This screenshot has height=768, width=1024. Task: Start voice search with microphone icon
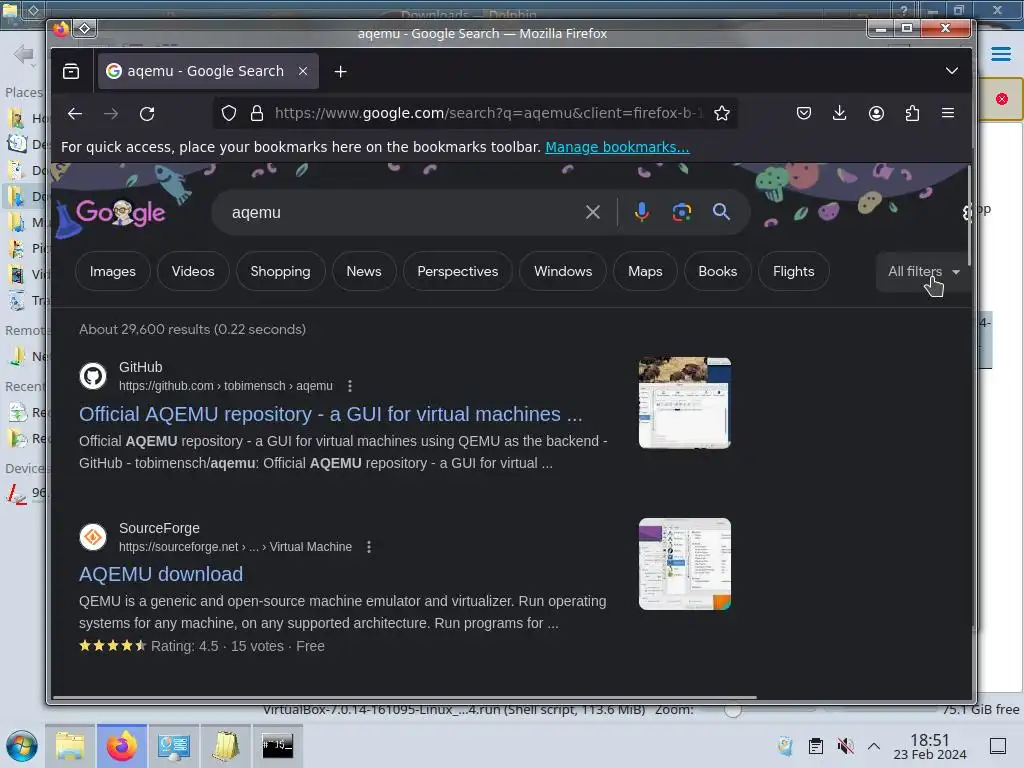tap(642, 212)
